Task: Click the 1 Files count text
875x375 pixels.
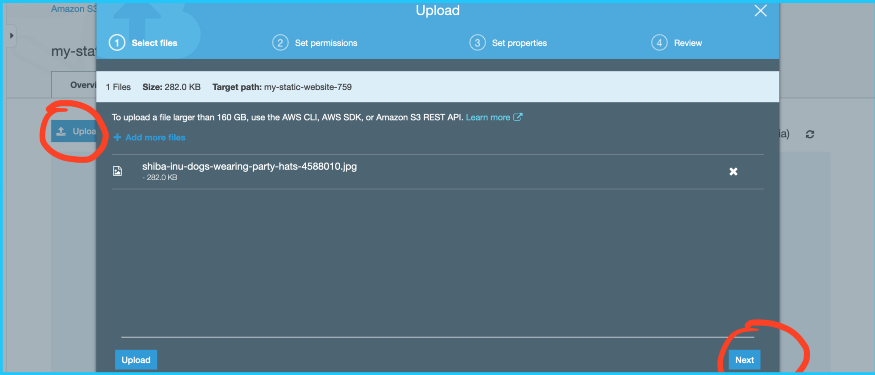Action: click(118, 87)
